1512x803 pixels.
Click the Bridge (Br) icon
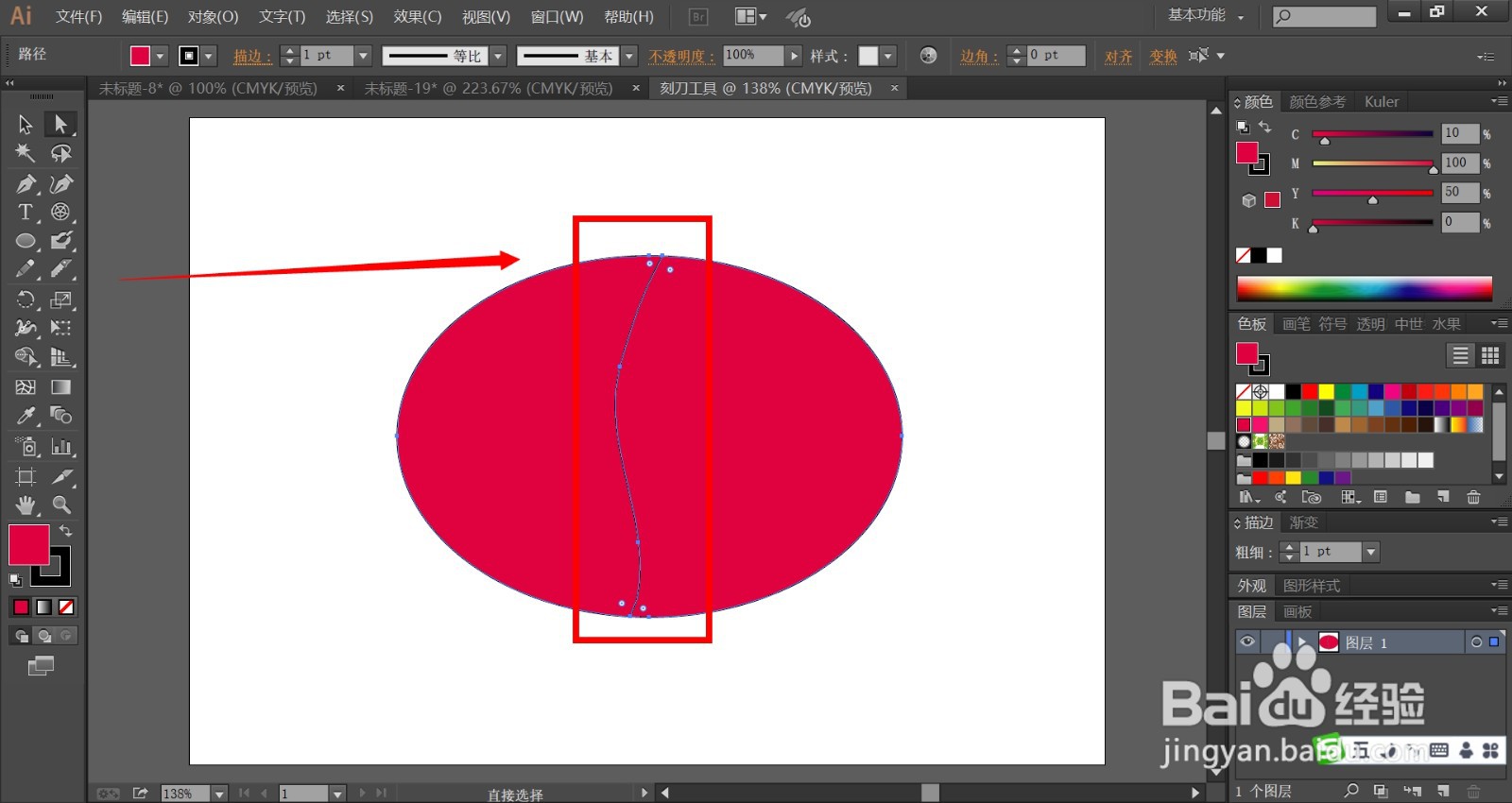tap(698, 17)
